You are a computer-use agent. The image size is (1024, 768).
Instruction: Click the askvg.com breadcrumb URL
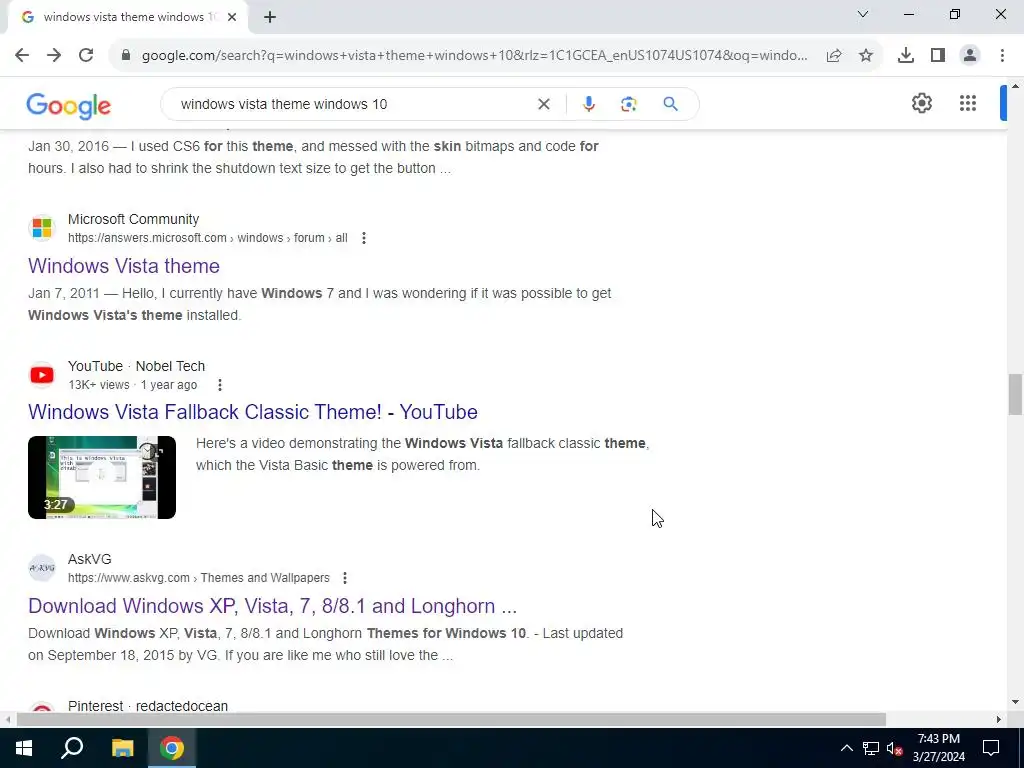pos(199,578)
